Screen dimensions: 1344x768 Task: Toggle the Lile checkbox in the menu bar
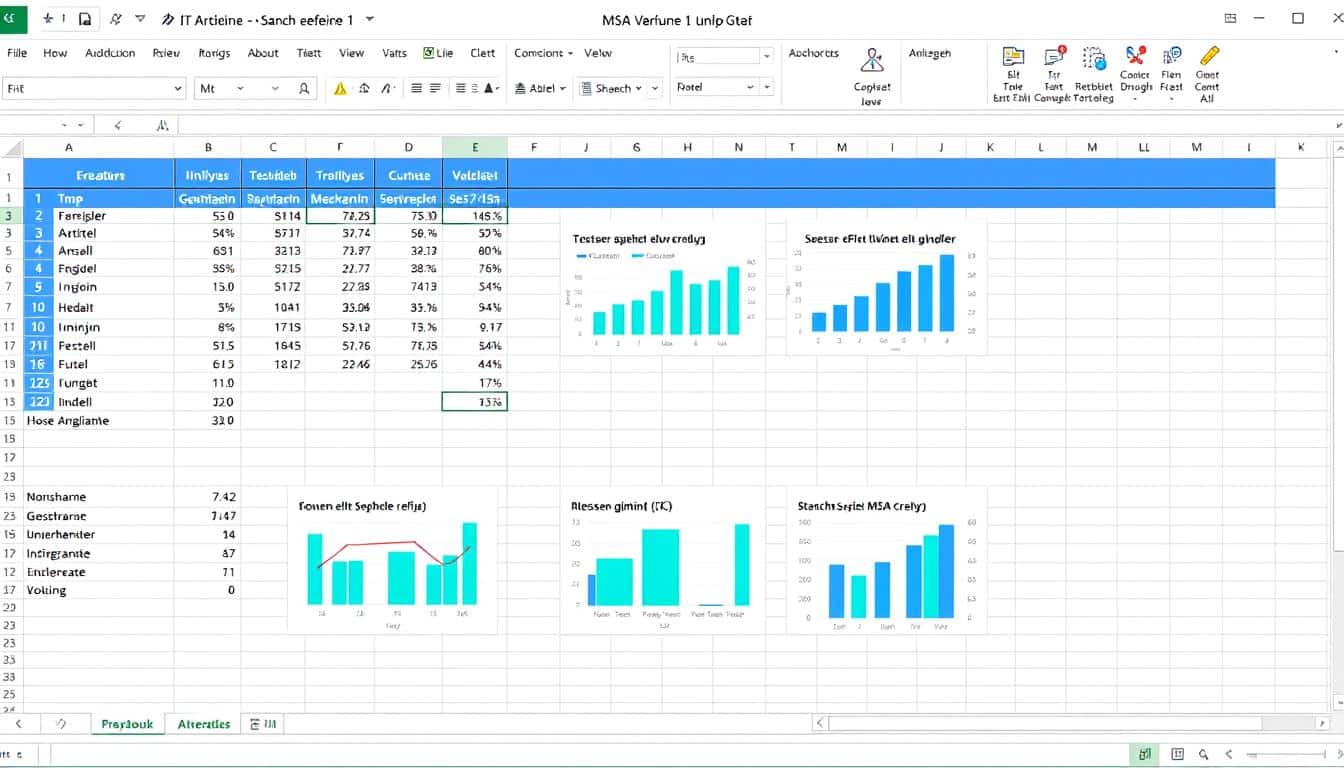click(x=429, y=53)
